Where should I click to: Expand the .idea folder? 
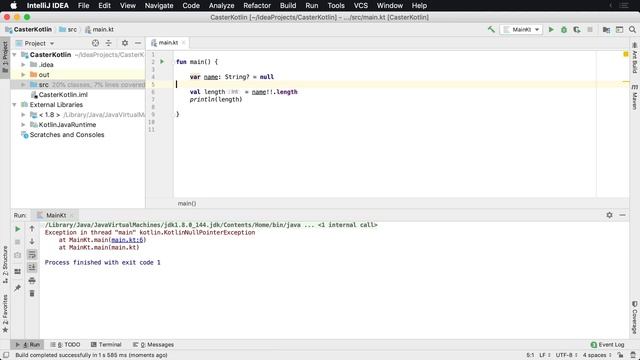(23, 64)
